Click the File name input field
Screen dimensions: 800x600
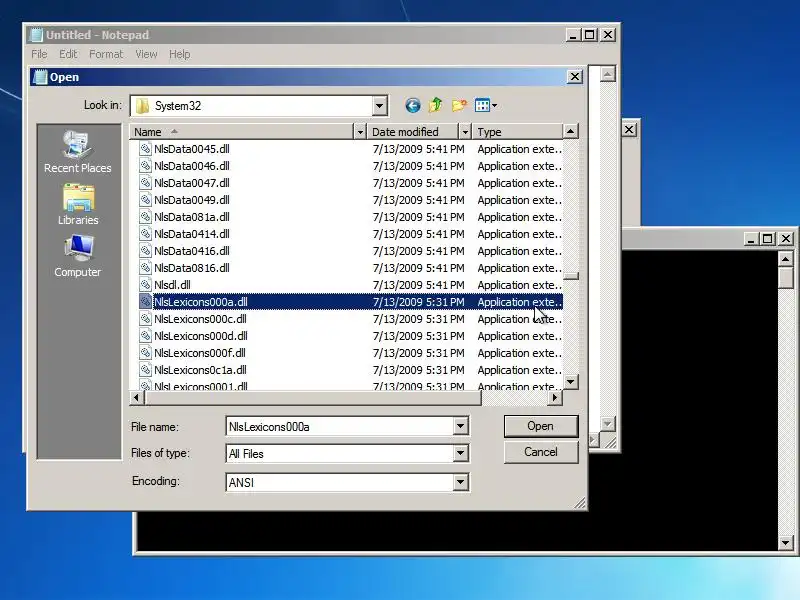[x=340, y=427]
